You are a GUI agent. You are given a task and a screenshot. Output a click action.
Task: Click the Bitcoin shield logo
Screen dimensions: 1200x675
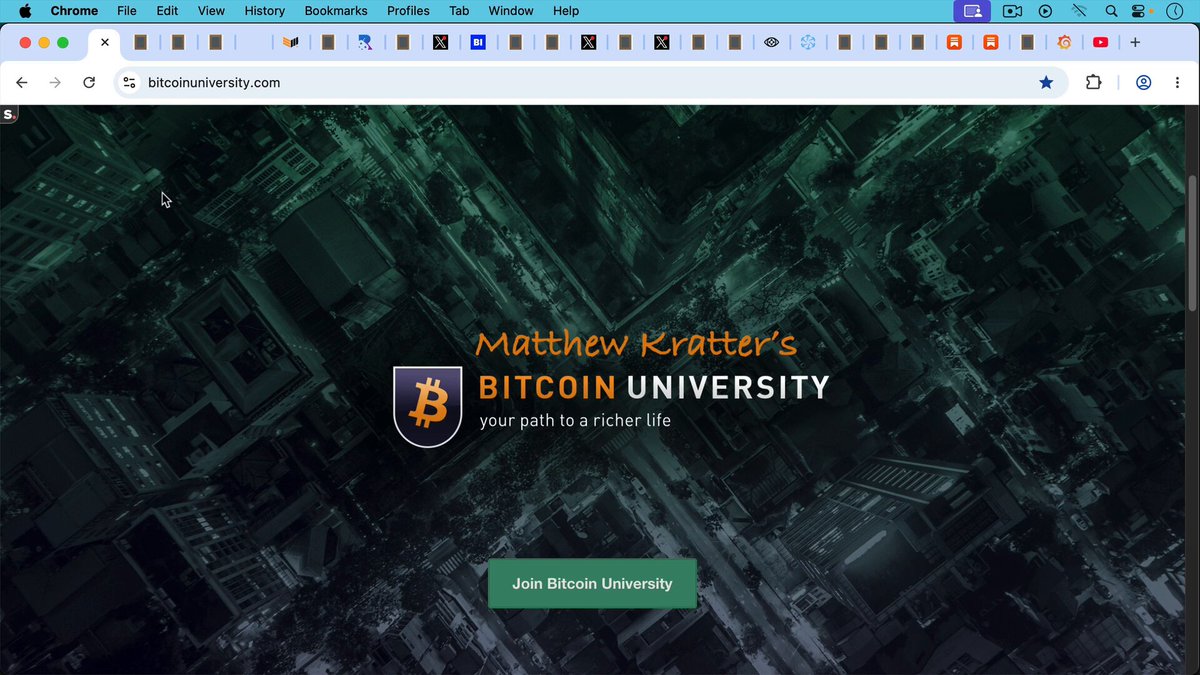(428, 406)
